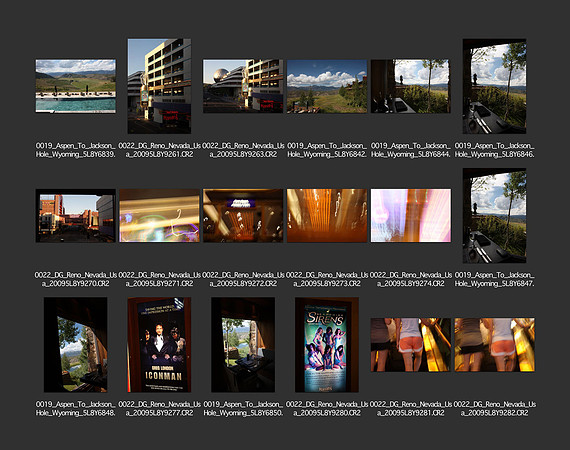Select the swimming pool landscape thumbnail 5L8Y6839
The width and height of the screenshot is (570, 450).
(x=76, y=86)
